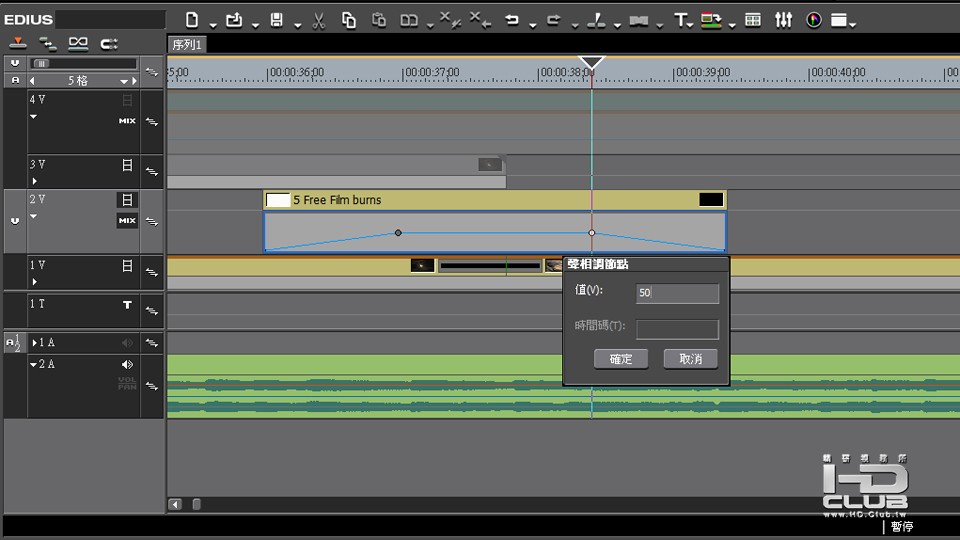Click the Create Title T icon

coord(681,20)
